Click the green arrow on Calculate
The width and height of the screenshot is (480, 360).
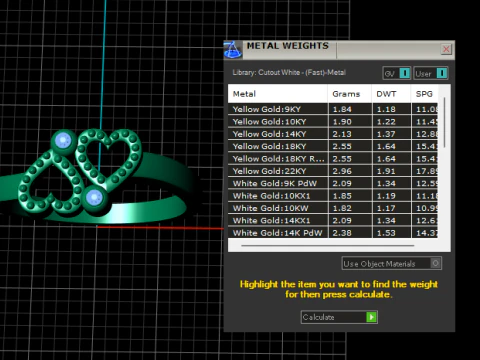(x=371, y=317)
